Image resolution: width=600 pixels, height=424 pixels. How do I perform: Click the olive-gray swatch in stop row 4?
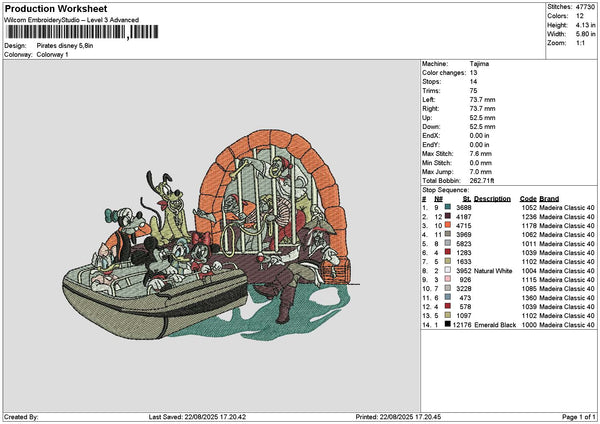tap(447, 234)
